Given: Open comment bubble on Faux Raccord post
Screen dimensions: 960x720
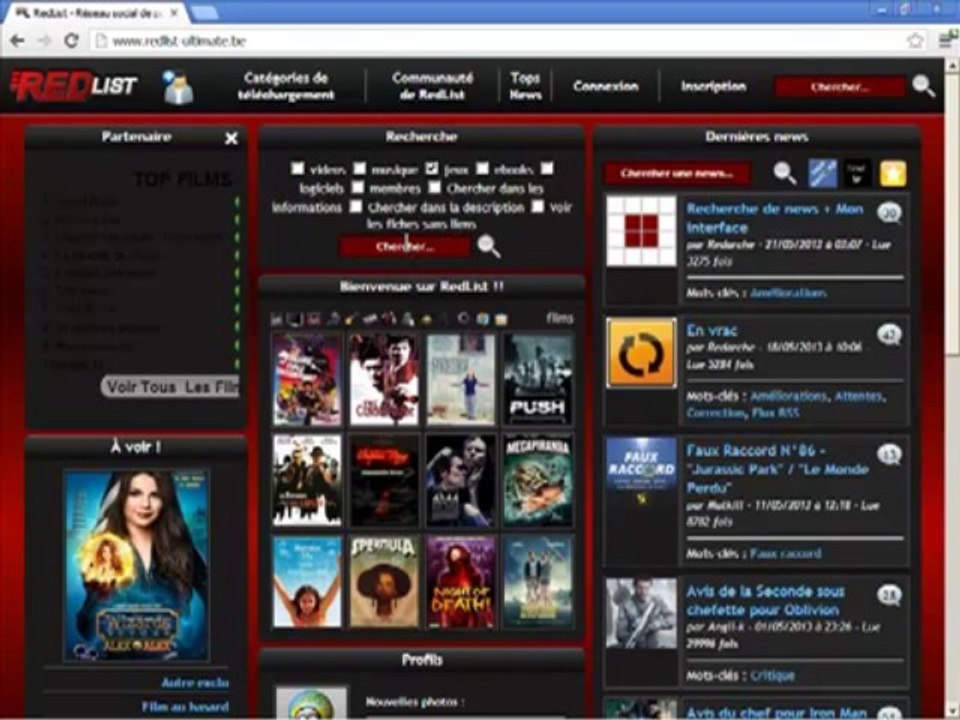Looking at the screenshot, I should tap(889, 454).
